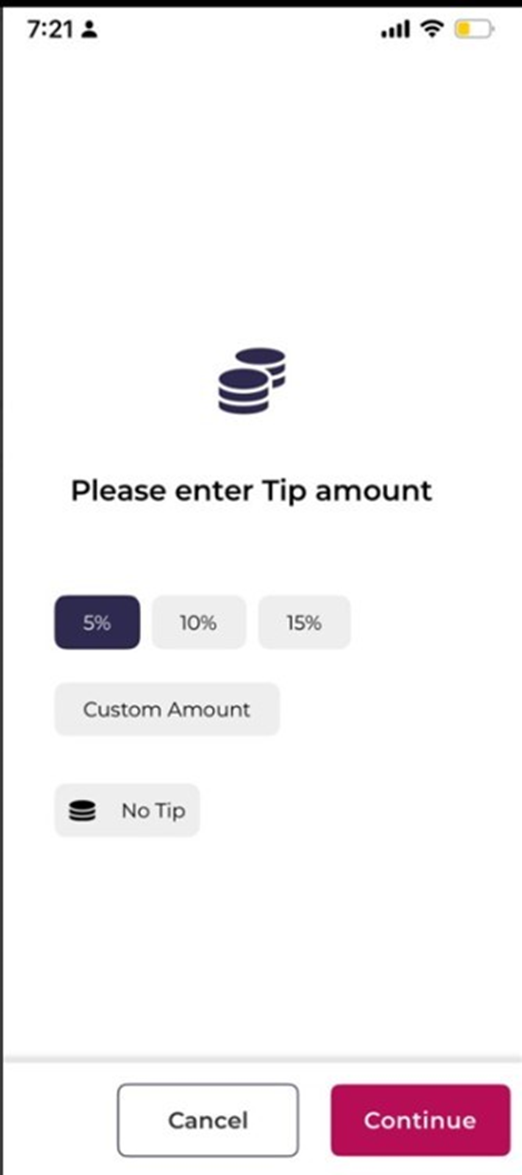Tap the divider line above Cancel and Continue

point(262,1060)
